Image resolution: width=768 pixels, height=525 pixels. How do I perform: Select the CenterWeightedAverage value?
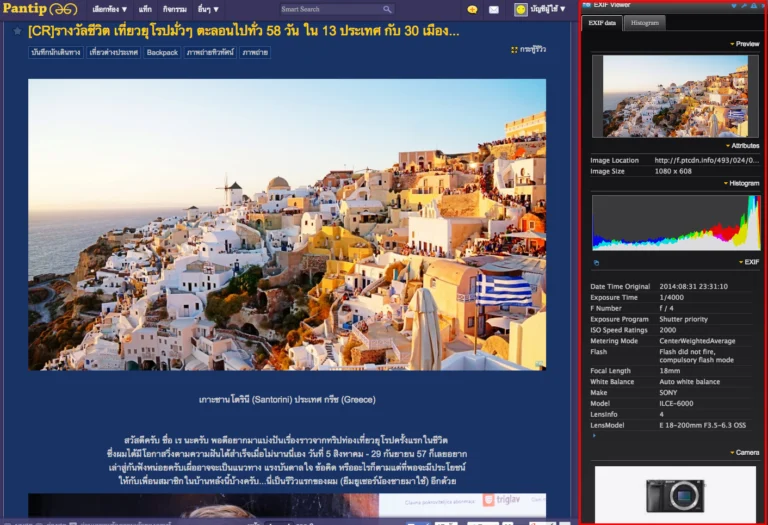(x=697, y=341)
